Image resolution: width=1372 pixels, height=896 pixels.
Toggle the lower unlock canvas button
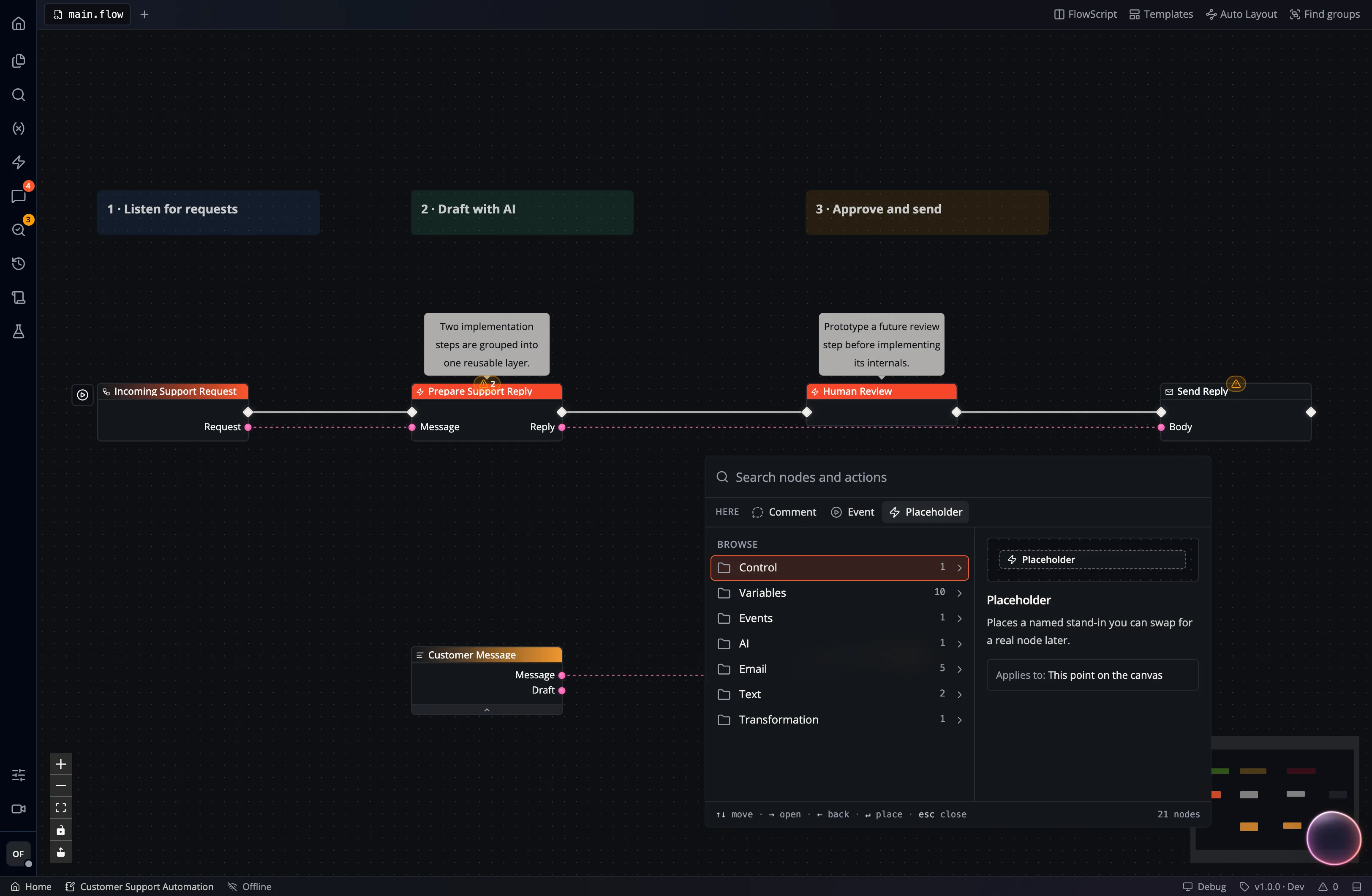[x=60, y=852]
